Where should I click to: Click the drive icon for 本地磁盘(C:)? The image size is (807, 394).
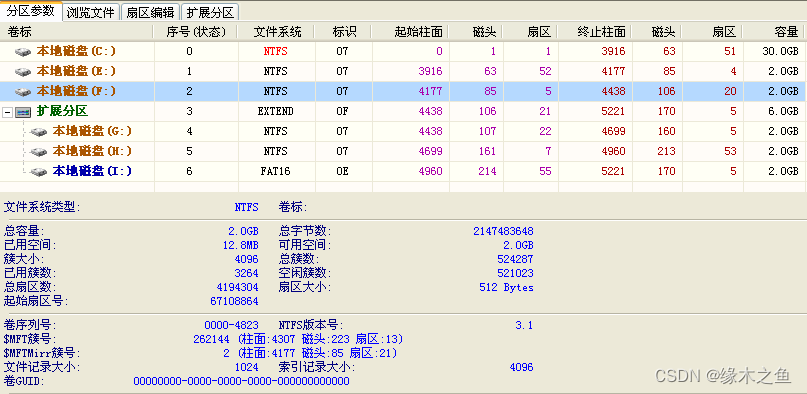[x=23, y=51]
